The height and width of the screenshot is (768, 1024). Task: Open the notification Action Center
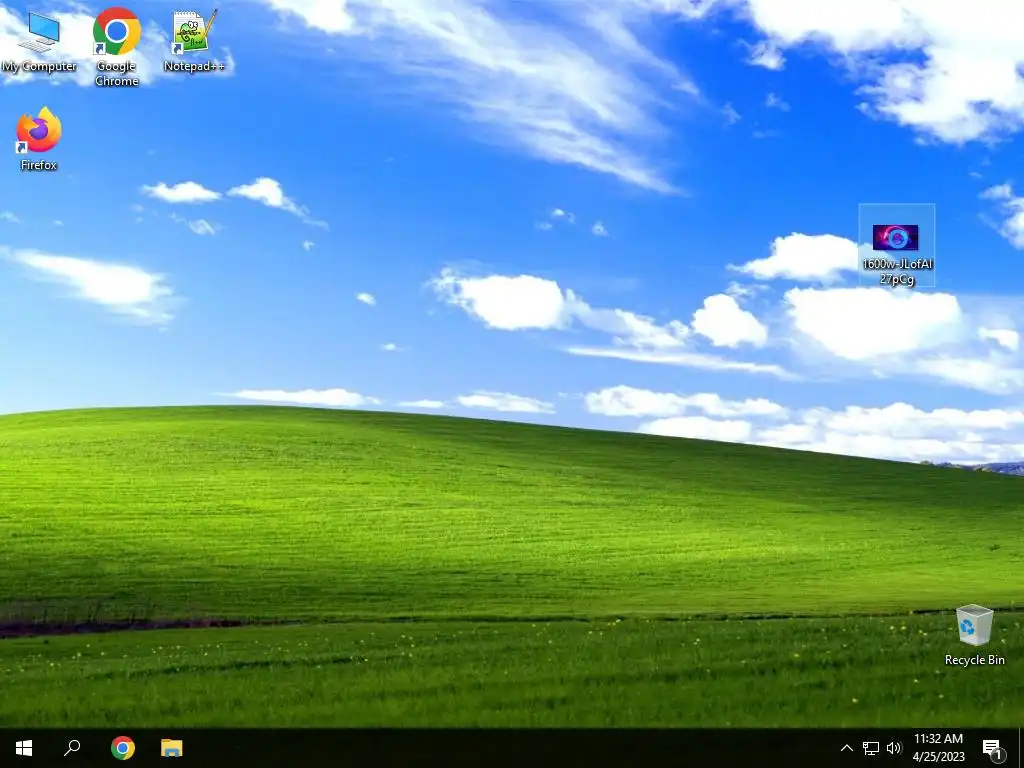coord(993,749)
